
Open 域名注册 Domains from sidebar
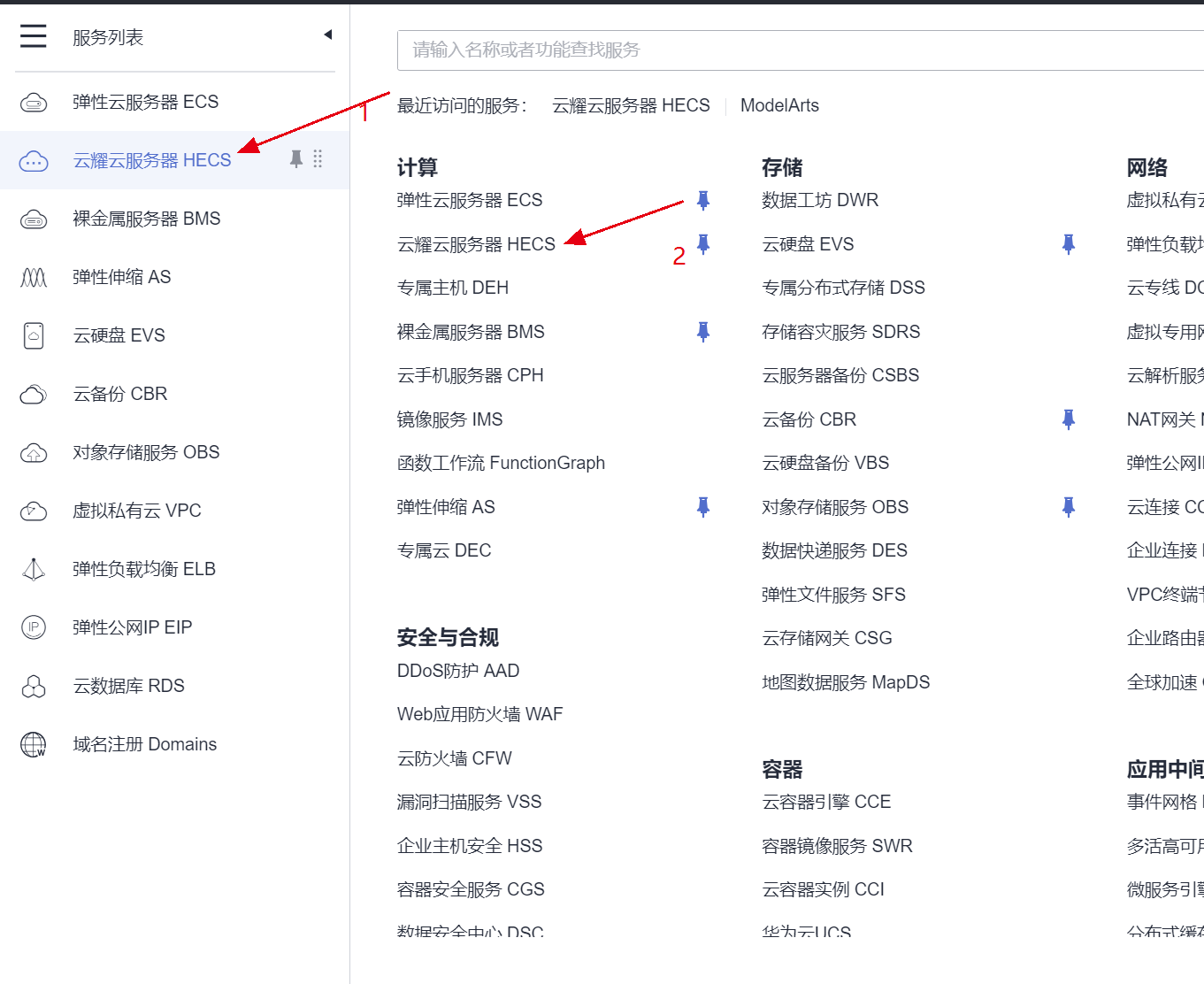(x=144, y=744)
